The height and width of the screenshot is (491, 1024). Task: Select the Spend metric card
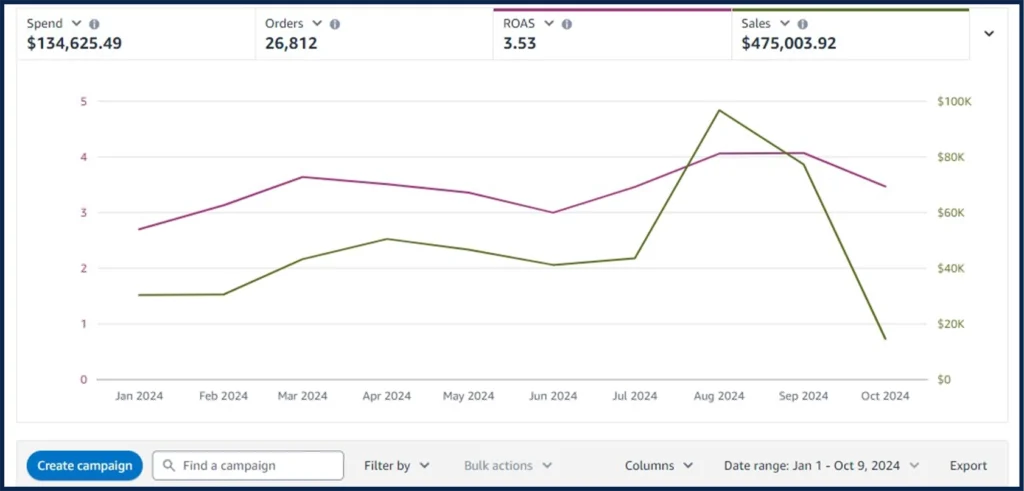point(135,35)
